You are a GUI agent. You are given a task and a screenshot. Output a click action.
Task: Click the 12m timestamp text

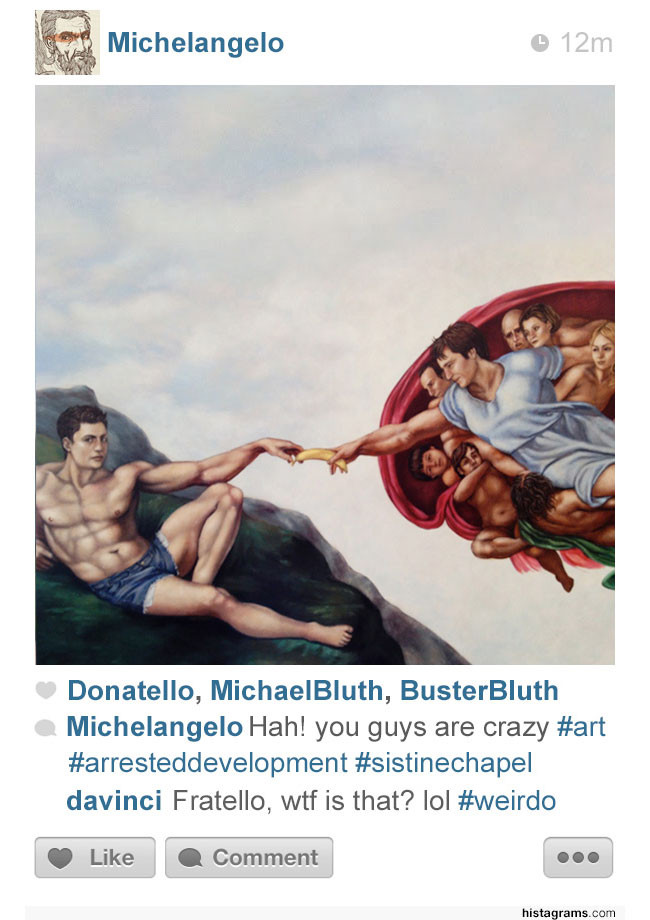(587, 43)
